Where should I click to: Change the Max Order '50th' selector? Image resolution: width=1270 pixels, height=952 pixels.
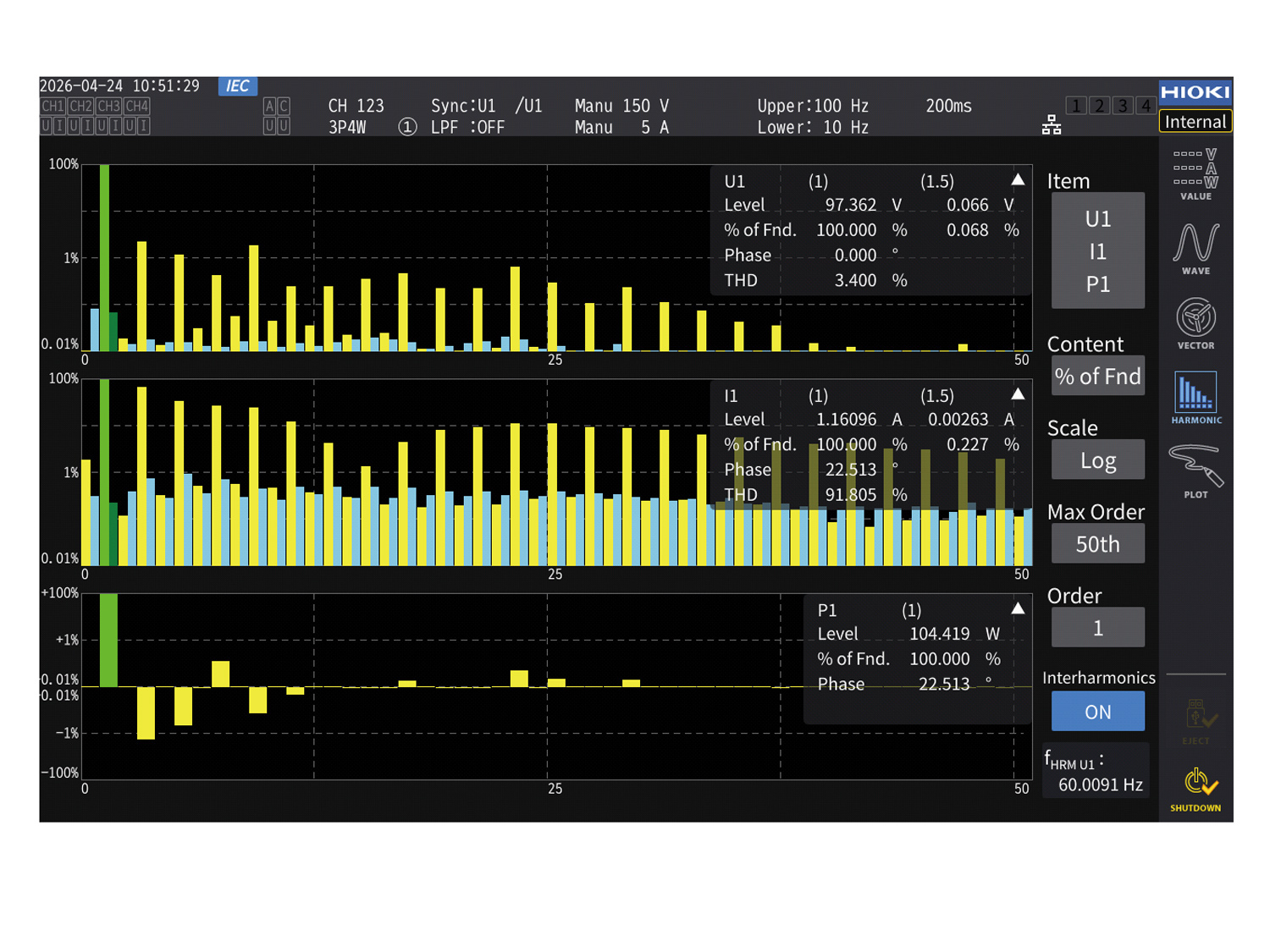click(1098, 544)
